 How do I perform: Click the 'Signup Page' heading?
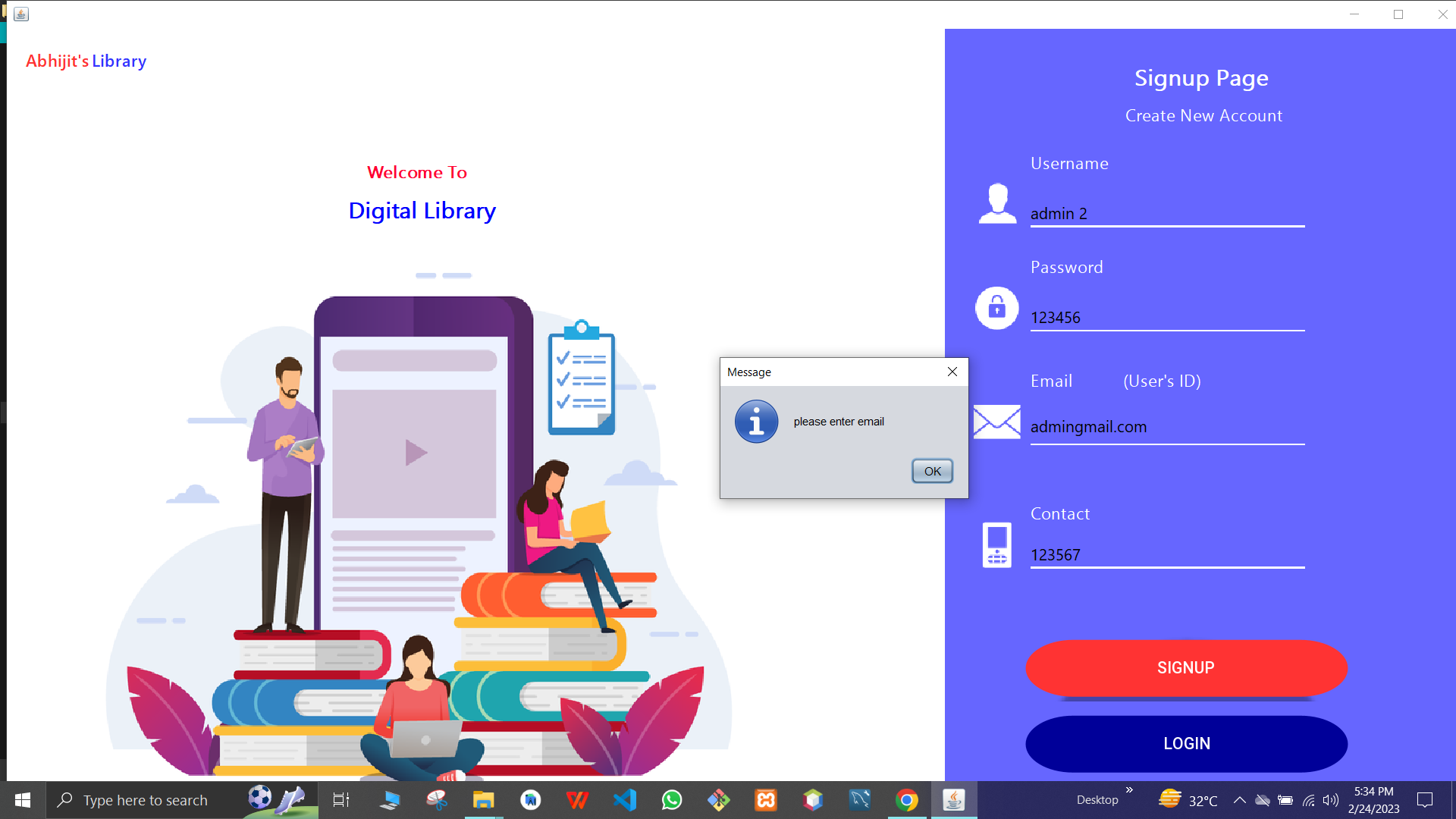(x=1201, y=78)
